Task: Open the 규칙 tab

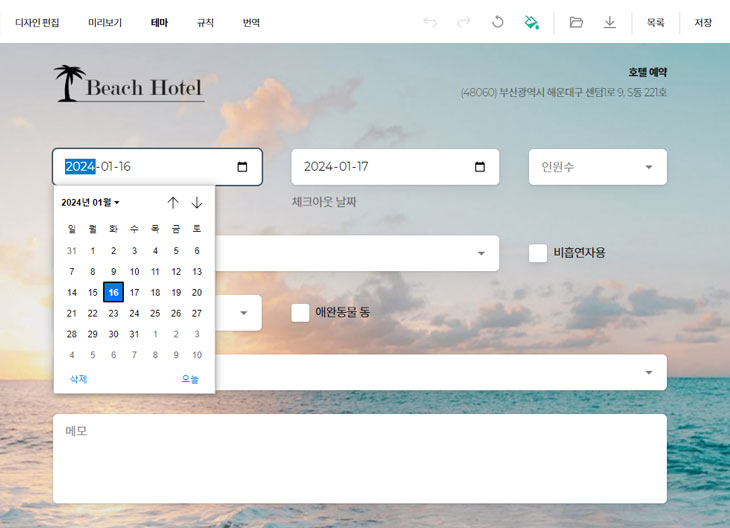Action: point(205,22)
